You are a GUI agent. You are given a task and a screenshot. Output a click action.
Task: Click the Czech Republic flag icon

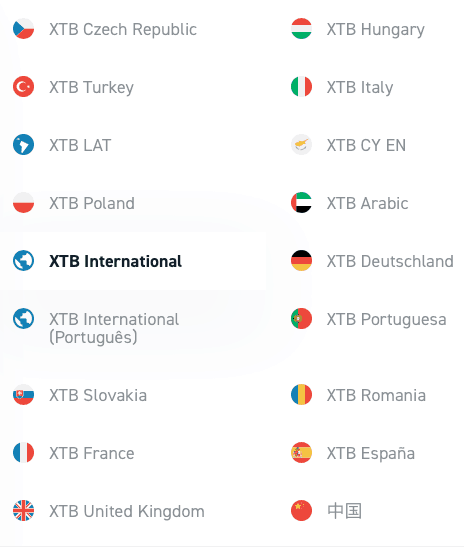click(x=23, y=29)
